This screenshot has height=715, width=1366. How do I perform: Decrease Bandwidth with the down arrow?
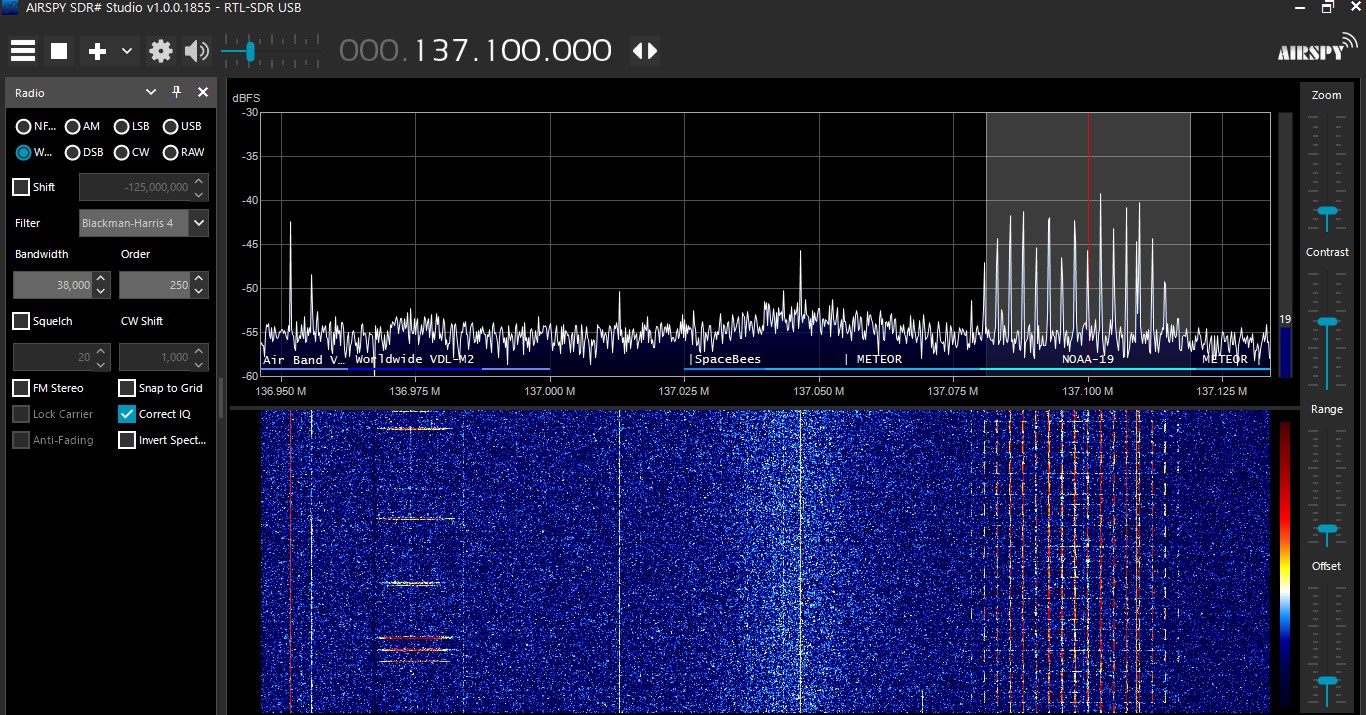click(102, 291)
